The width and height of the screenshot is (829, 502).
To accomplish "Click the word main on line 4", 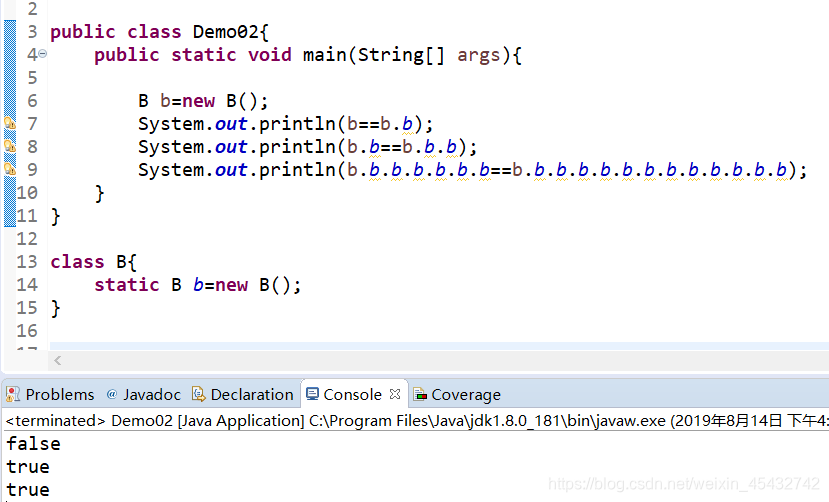I will point(324,54).
